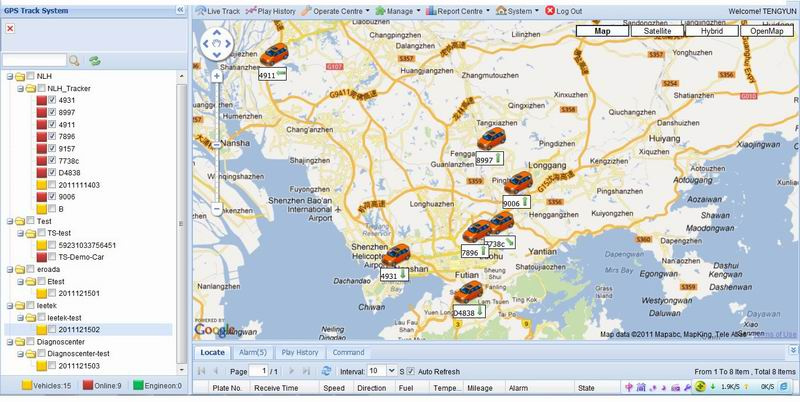Click the red X icon in the left panel
This screenshot has width=800, height=402.
click(10, 29)
